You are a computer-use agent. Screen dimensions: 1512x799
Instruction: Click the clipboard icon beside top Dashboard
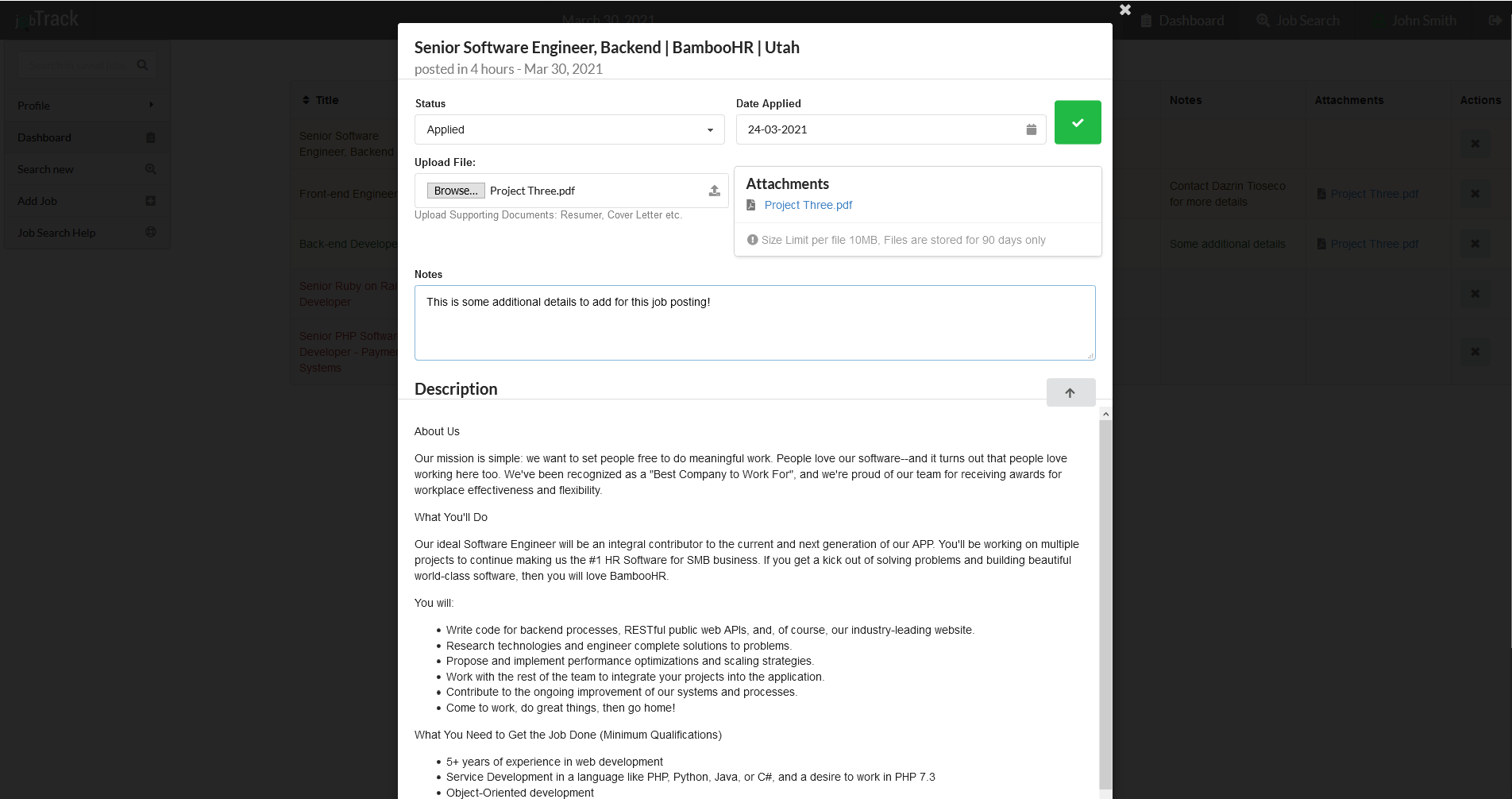pos(1146,21)
